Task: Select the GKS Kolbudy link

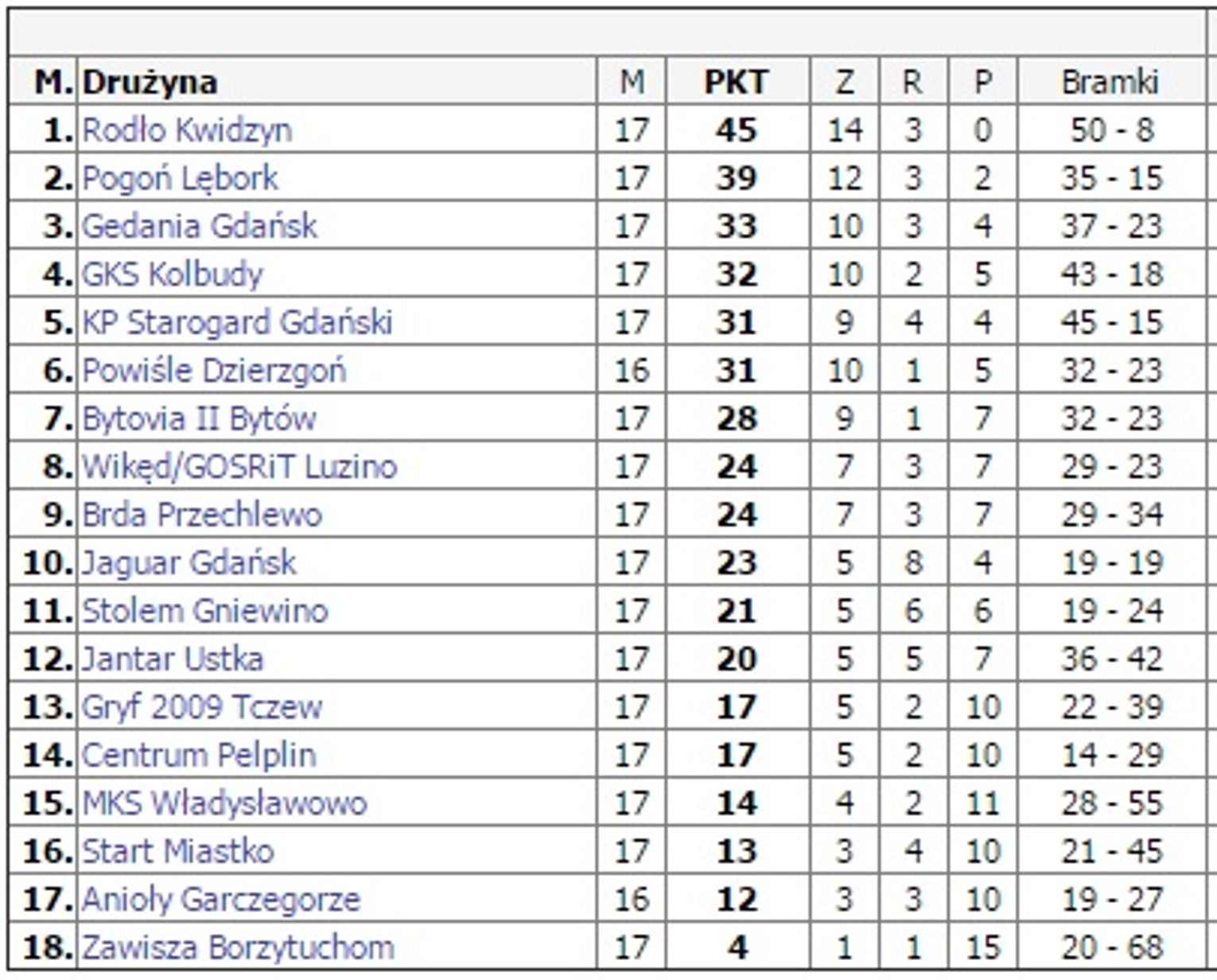Action: tap(173, 274)
